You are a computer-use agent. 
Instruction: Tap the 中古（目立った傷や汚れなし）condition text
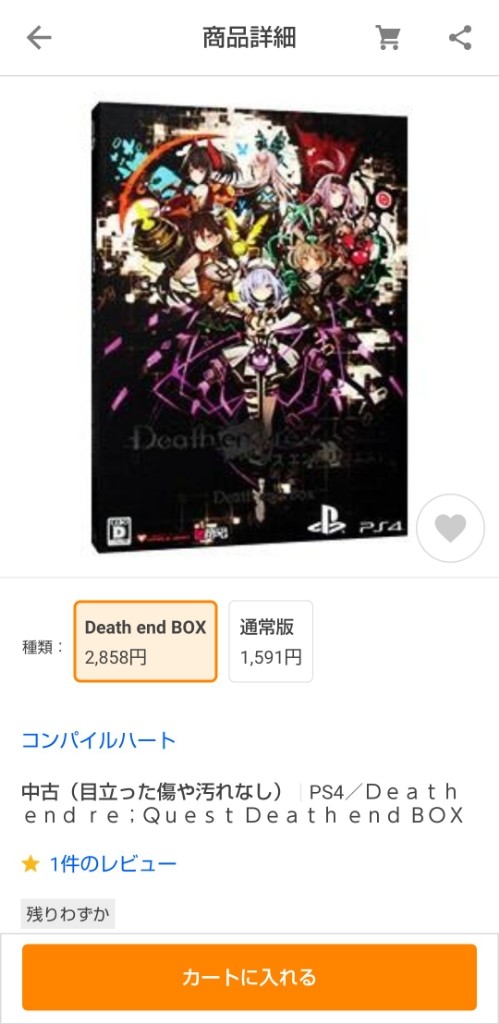coord(153,793)
